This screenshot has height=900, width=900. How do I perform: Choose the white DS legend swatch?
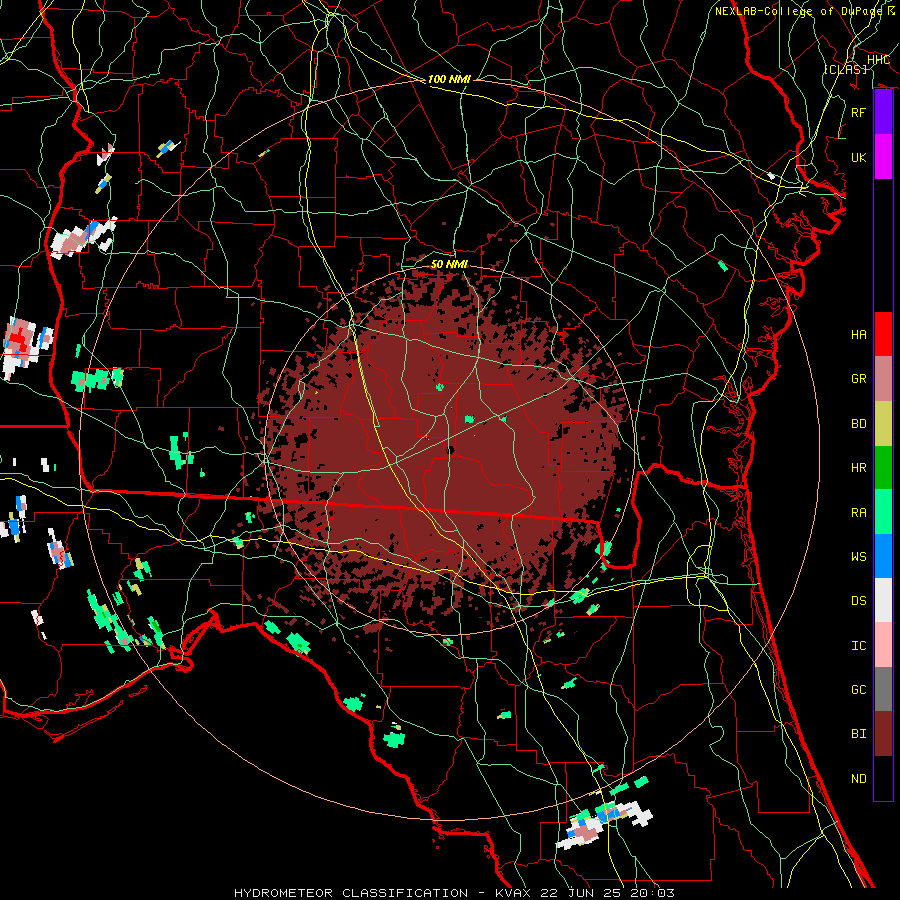coord(883,600)
